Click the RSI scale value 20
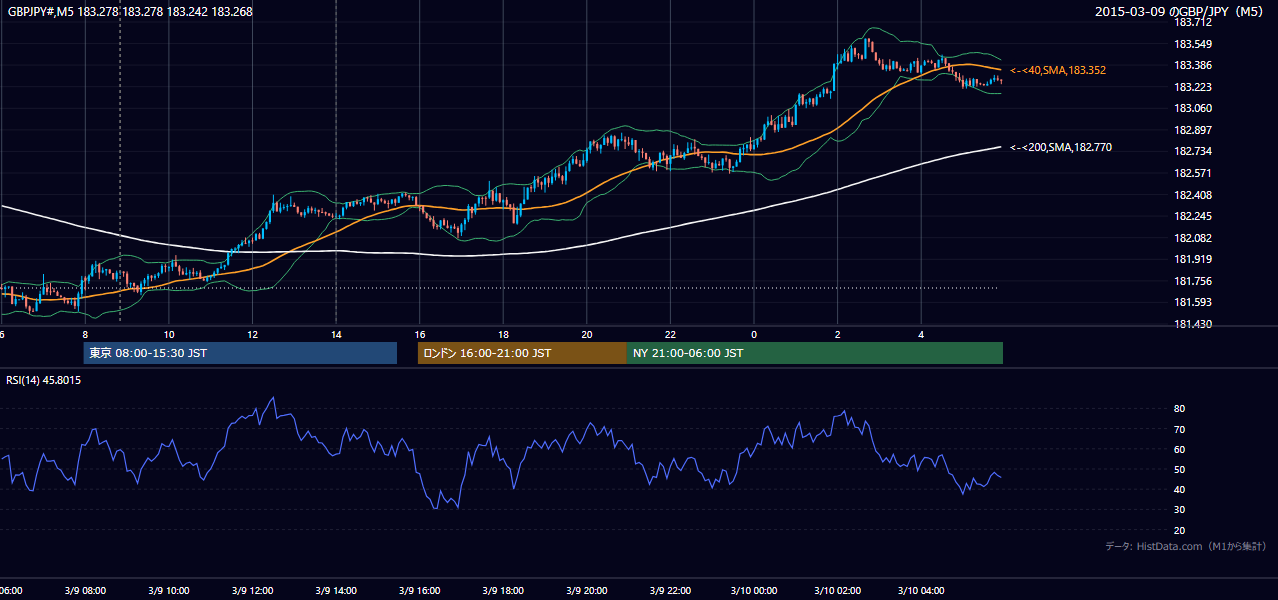This screenshot has width=1278, height=600. (1179, 530)
